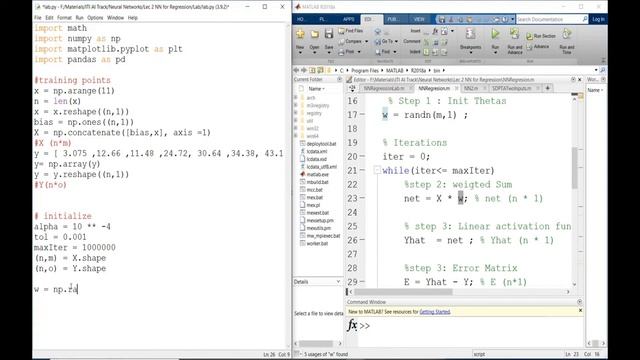The width and height of the screenshot is (640, 360).
Task: Click the Run and Time icon
Action: (x=567, y=34)
